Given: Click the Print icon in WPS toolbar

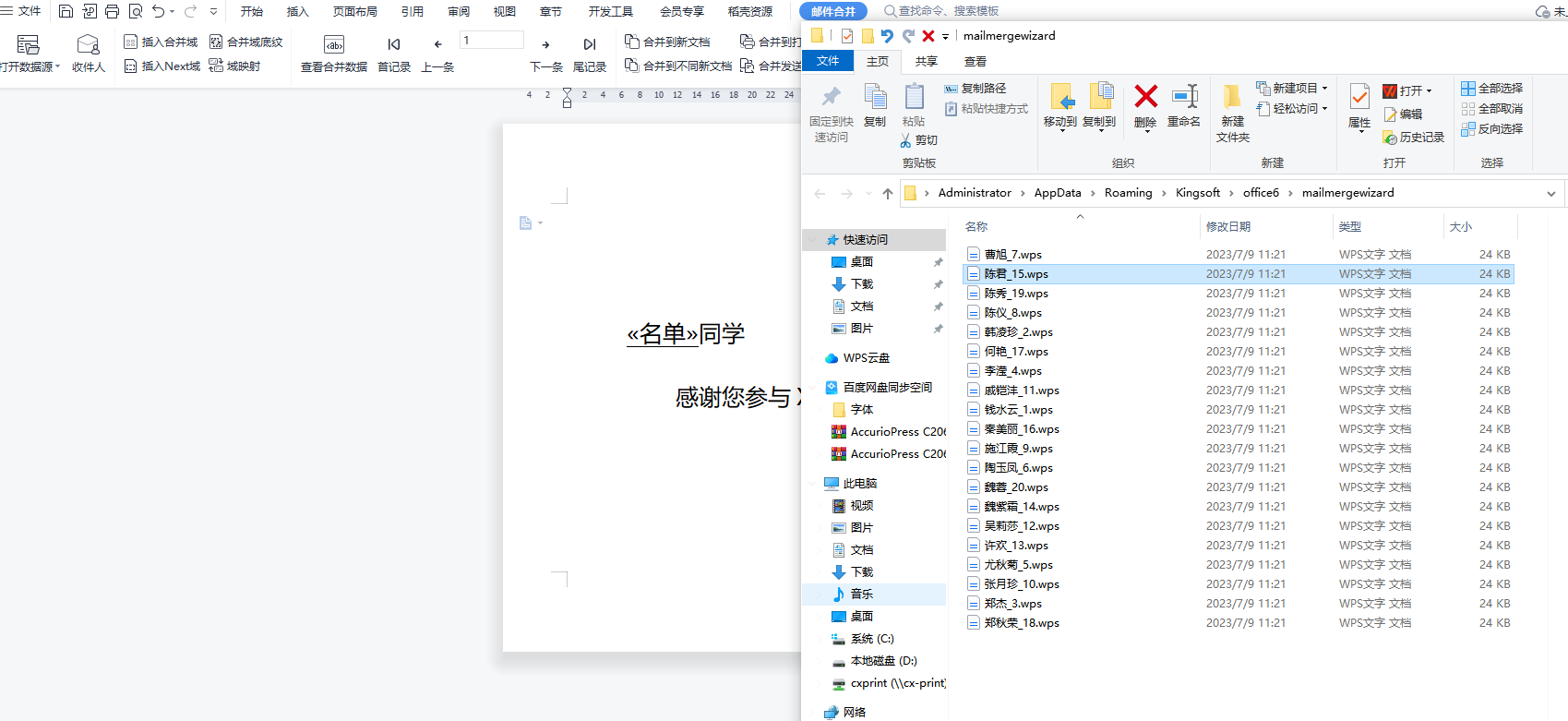Looking at the screenshot, I should click(x=112, y=11).
